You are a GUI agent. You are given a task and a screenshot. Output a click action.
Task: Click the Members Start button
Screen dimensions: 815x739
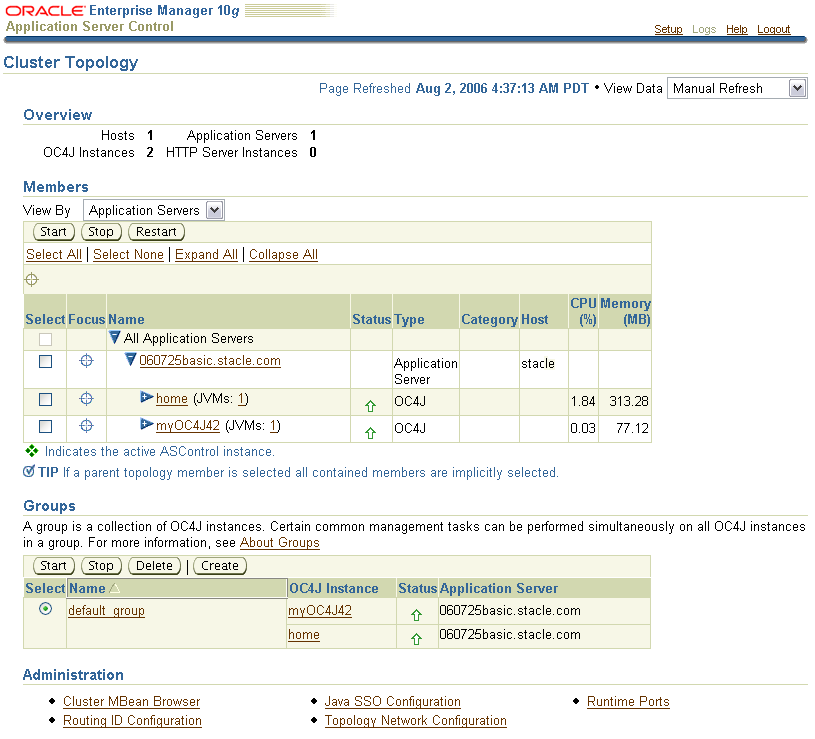point(54,232)
